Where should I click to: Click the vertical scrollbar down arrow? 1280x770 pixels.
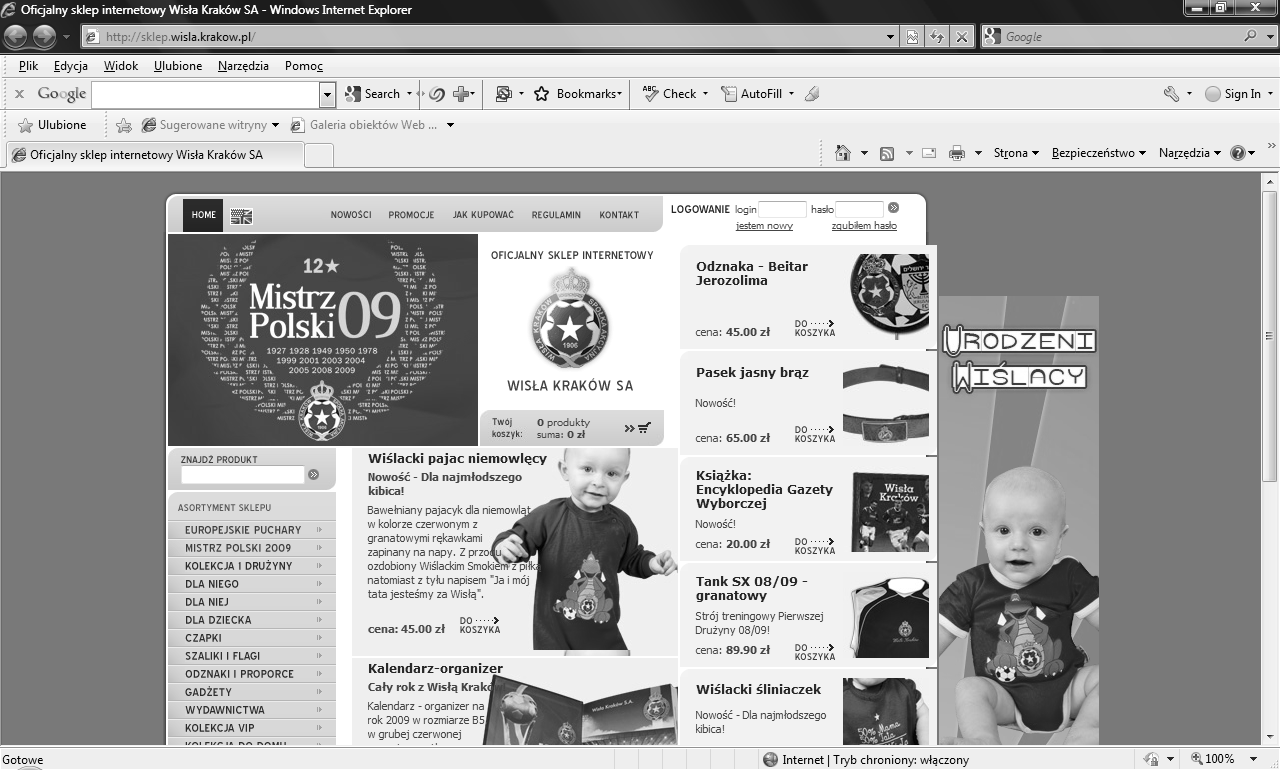tap(1270, 737)
